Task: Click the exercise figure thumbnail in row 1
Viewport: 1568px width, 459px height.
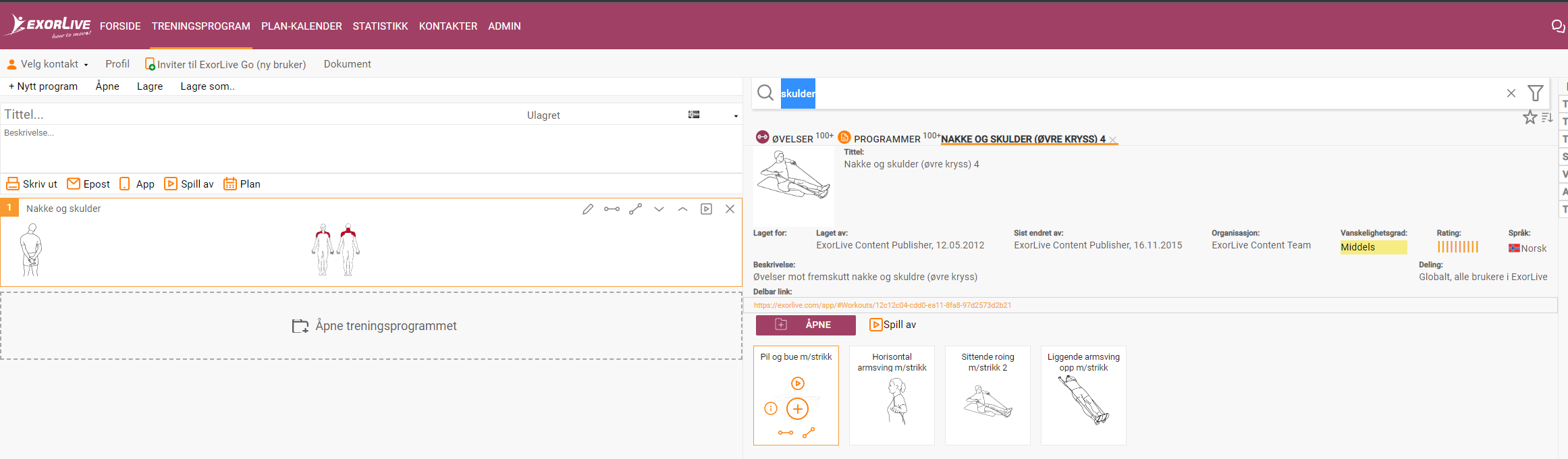Action: pyautogui.click(x=31, y=250)
